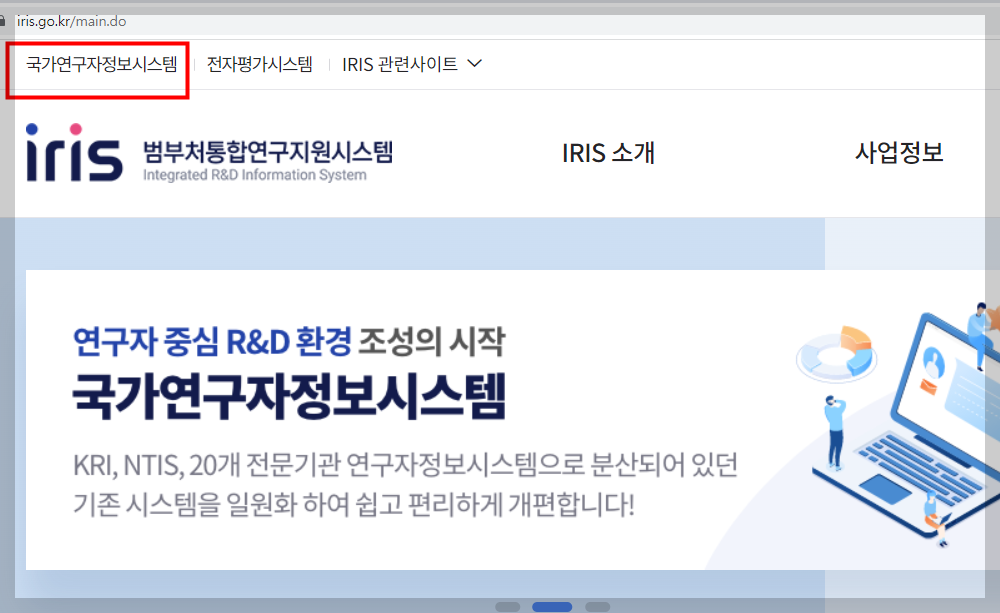Click the chevron next to IRIS 관련사이트
The image size is (1000, 613).
474,63
